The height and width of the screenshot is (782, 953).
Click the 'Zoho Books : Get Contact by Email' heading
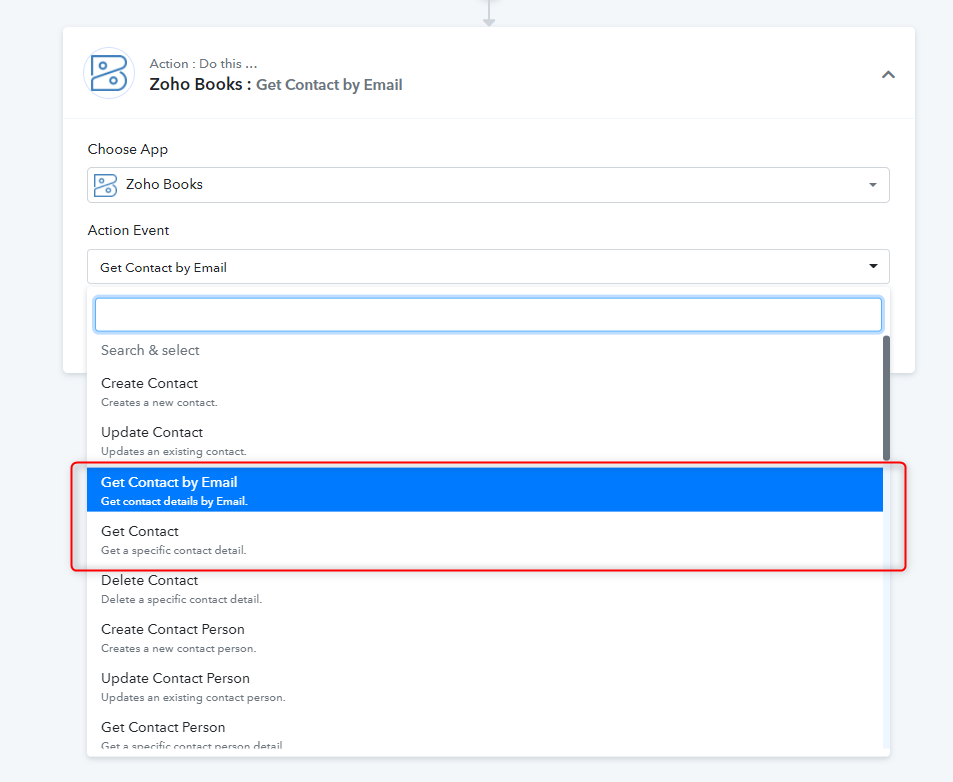(276, 84)
